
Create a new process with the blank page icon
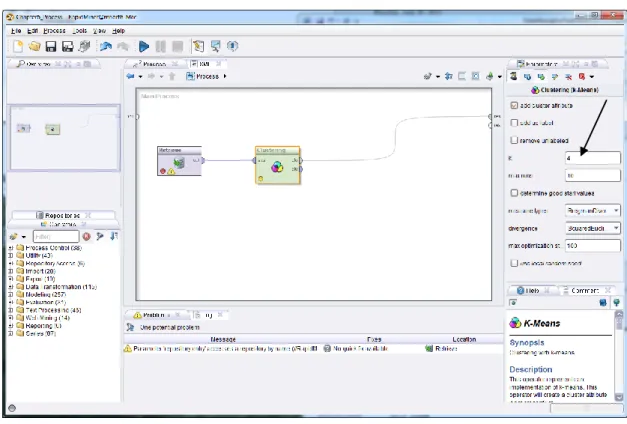[18, 46]
